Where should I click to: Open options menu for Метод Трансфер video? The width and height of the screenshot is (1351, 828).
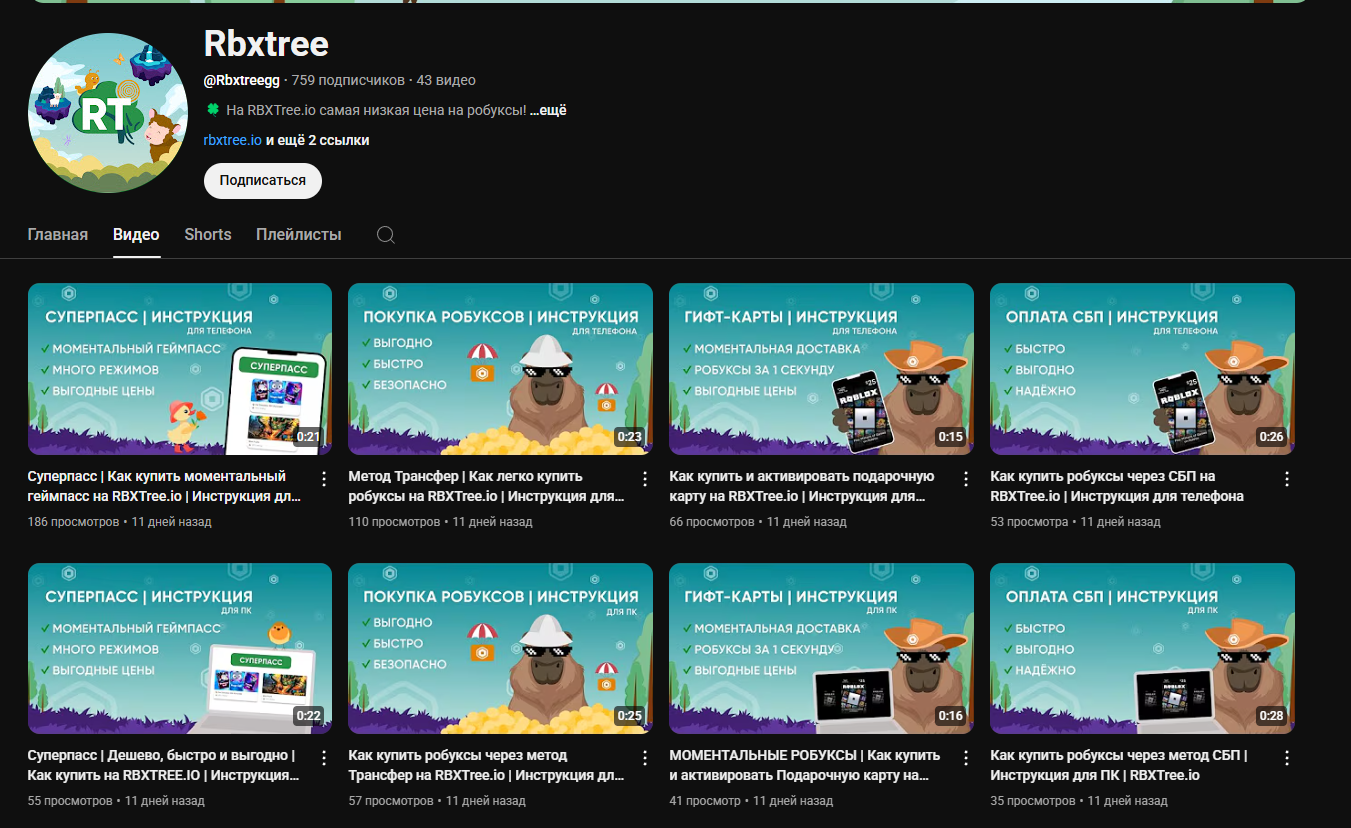click(x=645, y=479)
